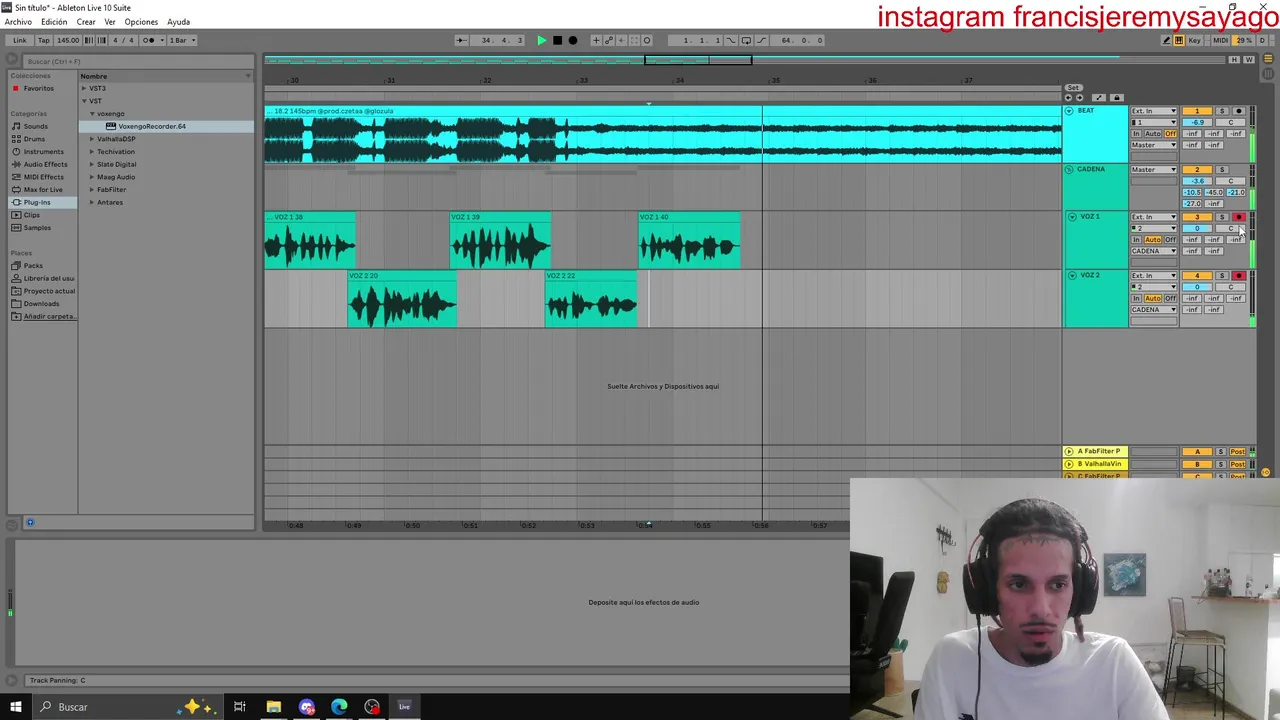
Task: Set VOZ 1 monitor to Auto
Action: (x=1153, y=240)
